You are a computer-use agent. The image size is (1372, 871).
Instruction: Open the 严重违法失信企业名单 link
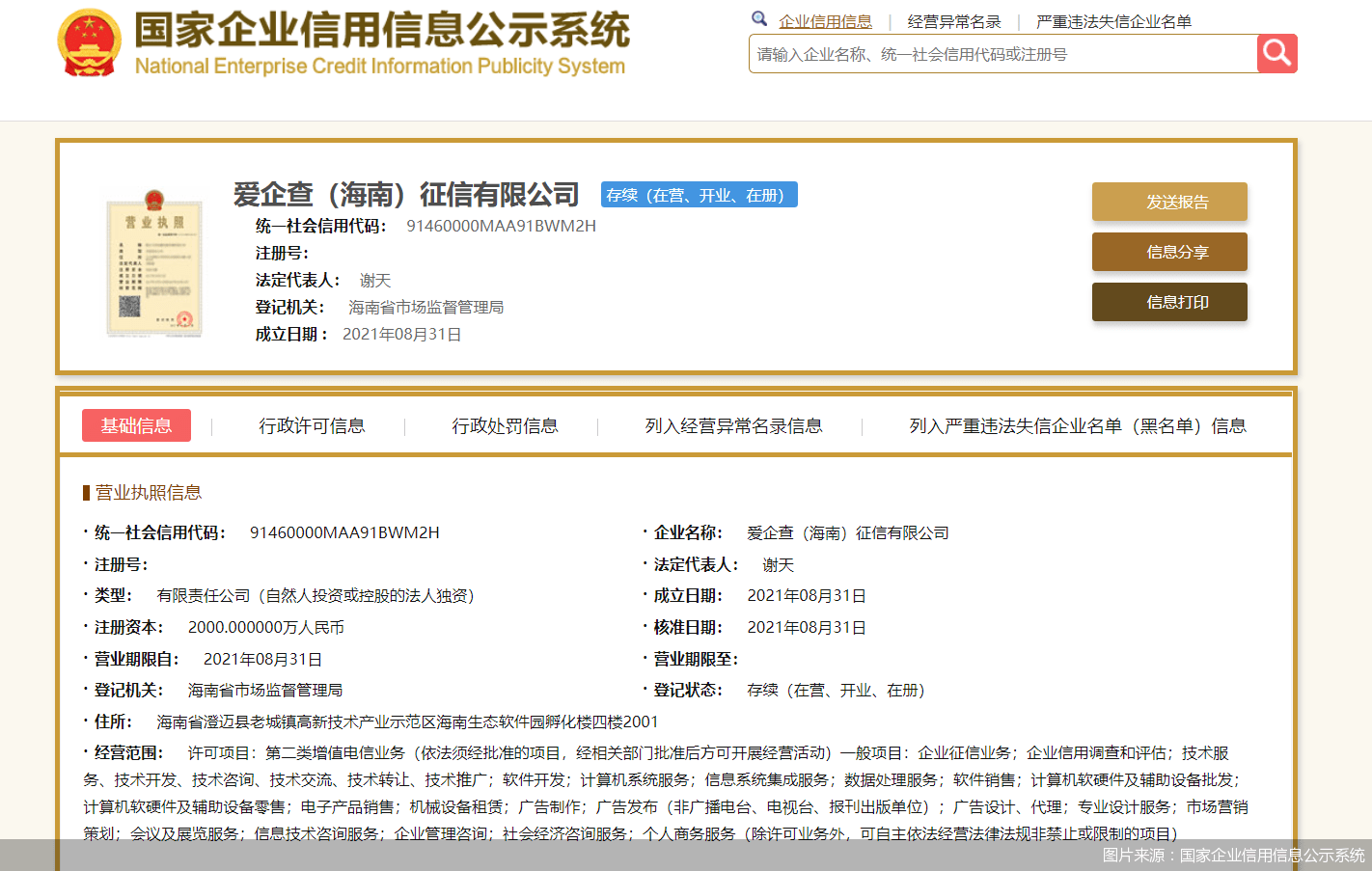pos(1113,21)
